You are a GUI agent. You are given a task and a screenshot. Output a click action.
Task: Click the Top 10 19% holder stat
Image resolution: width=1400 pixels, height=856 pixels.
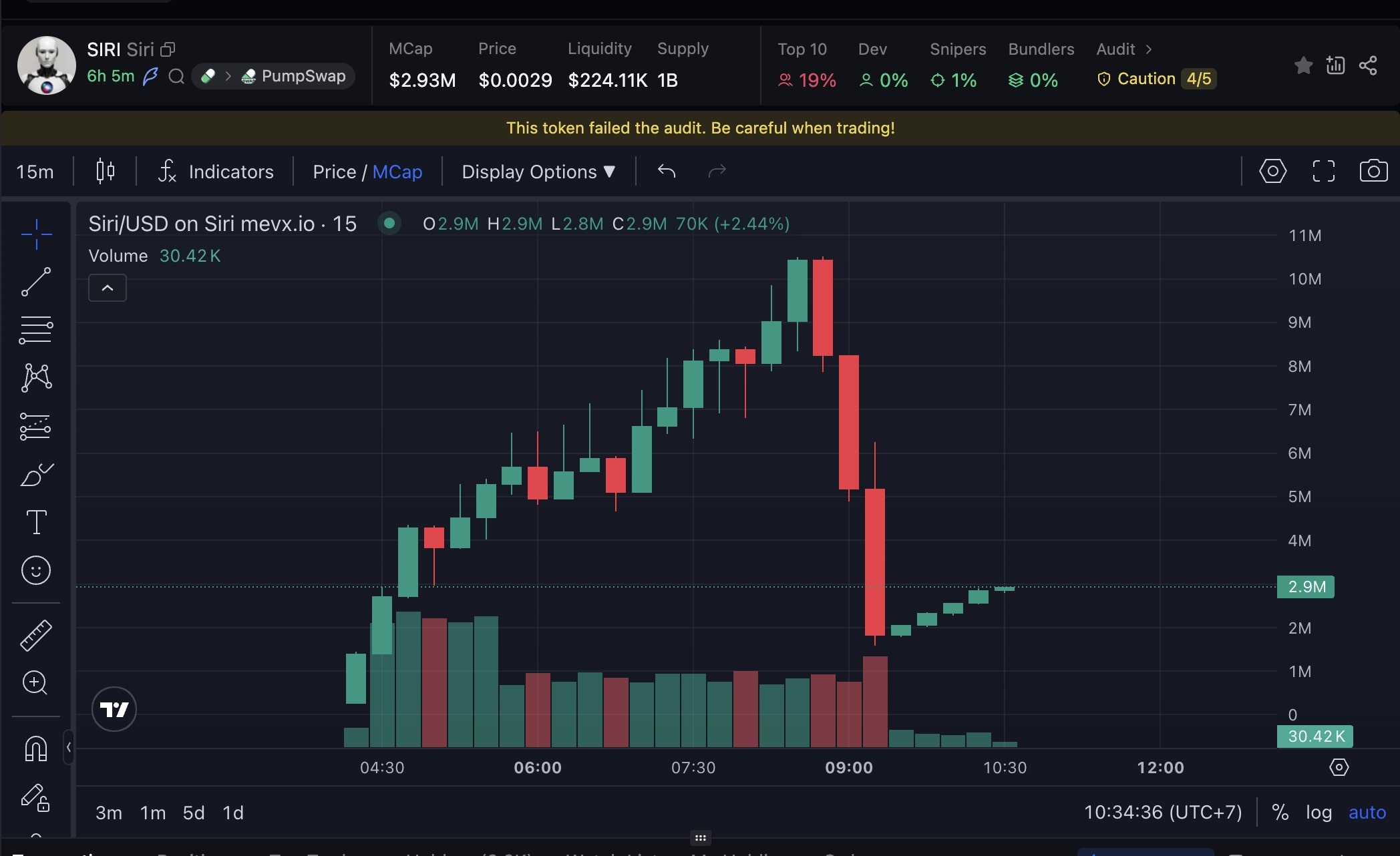[807, 66]
